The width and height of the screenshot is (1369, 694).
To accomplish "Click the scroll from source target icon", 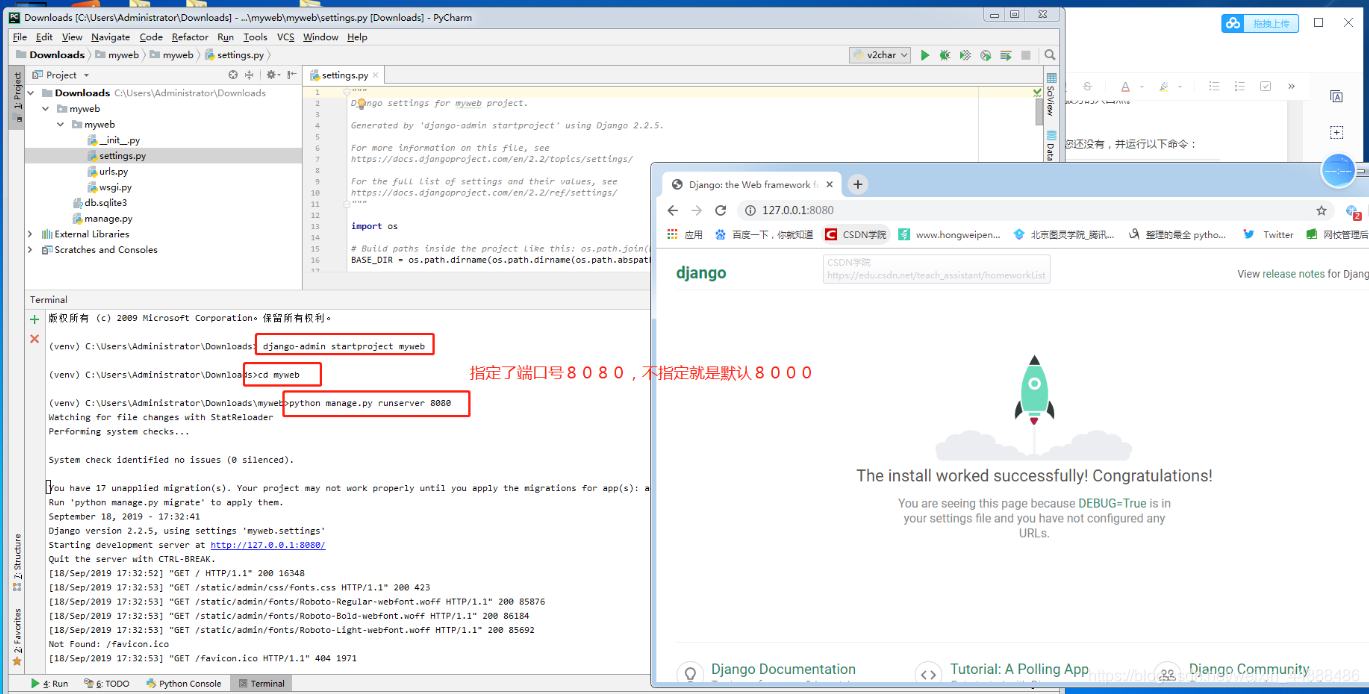I will 234,75.
